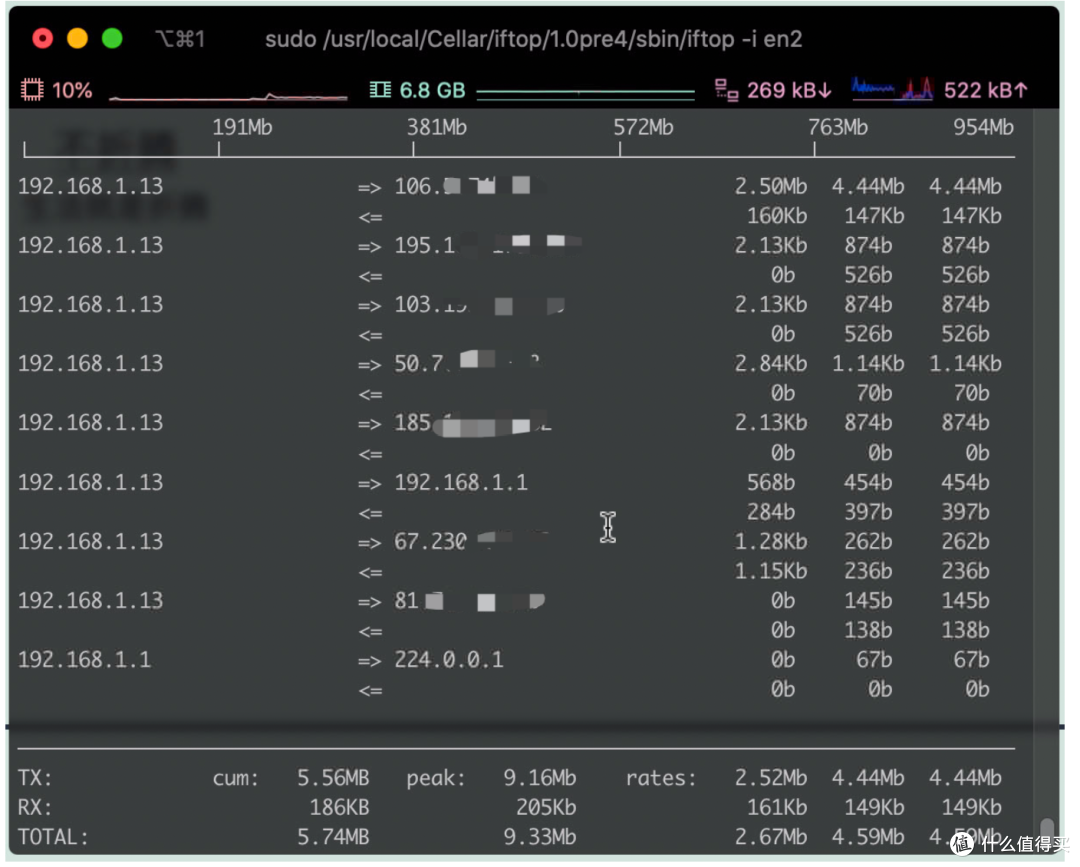Click the 192.168.1.1 destination host entry

pos(461,482)
